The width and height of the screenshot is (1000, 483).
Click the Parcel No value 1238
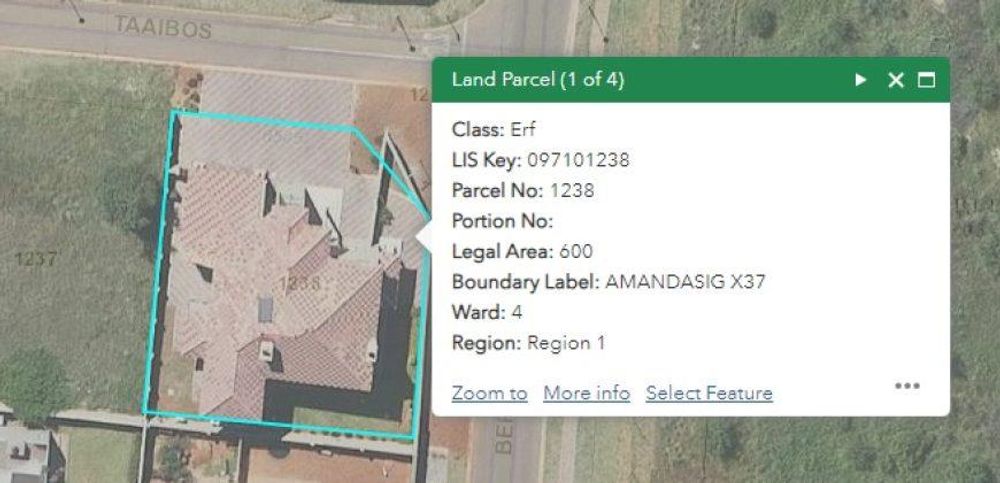[x=571, y=190]
